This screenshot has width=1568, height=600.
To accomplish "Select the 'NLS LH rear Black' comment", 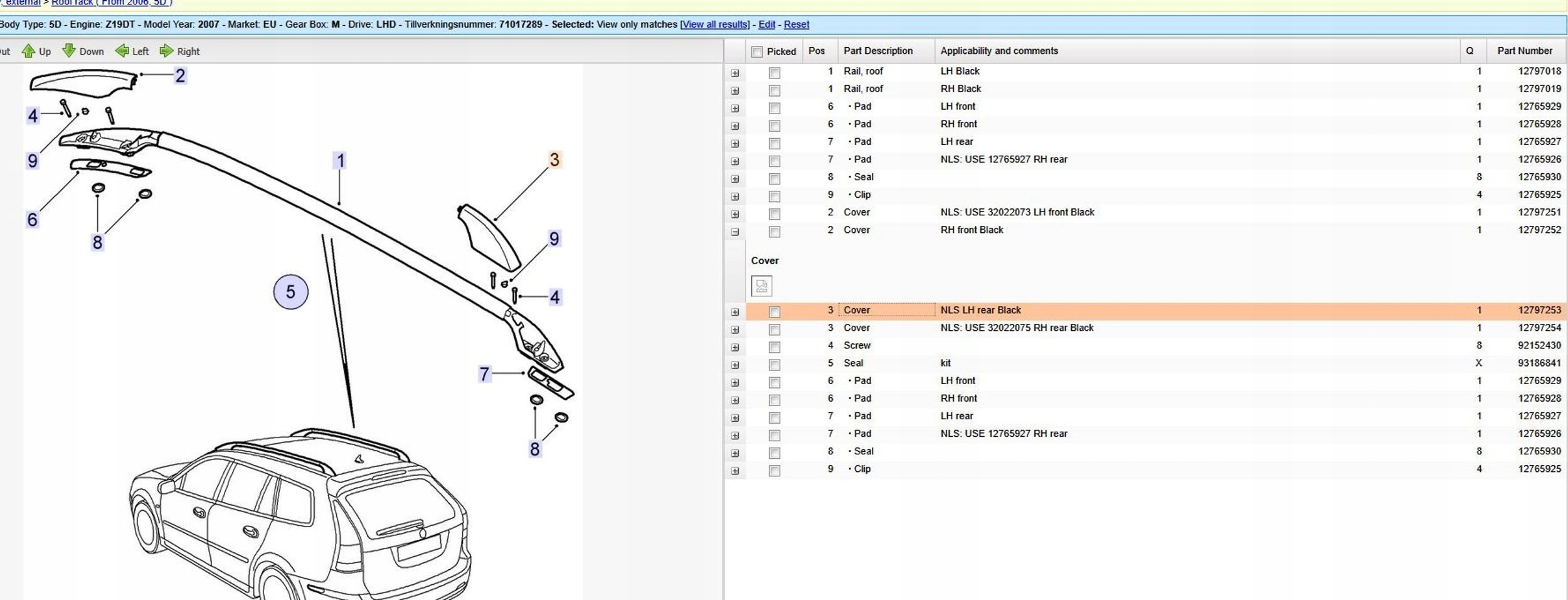I will pyautogui.click(x=980, y=311).
